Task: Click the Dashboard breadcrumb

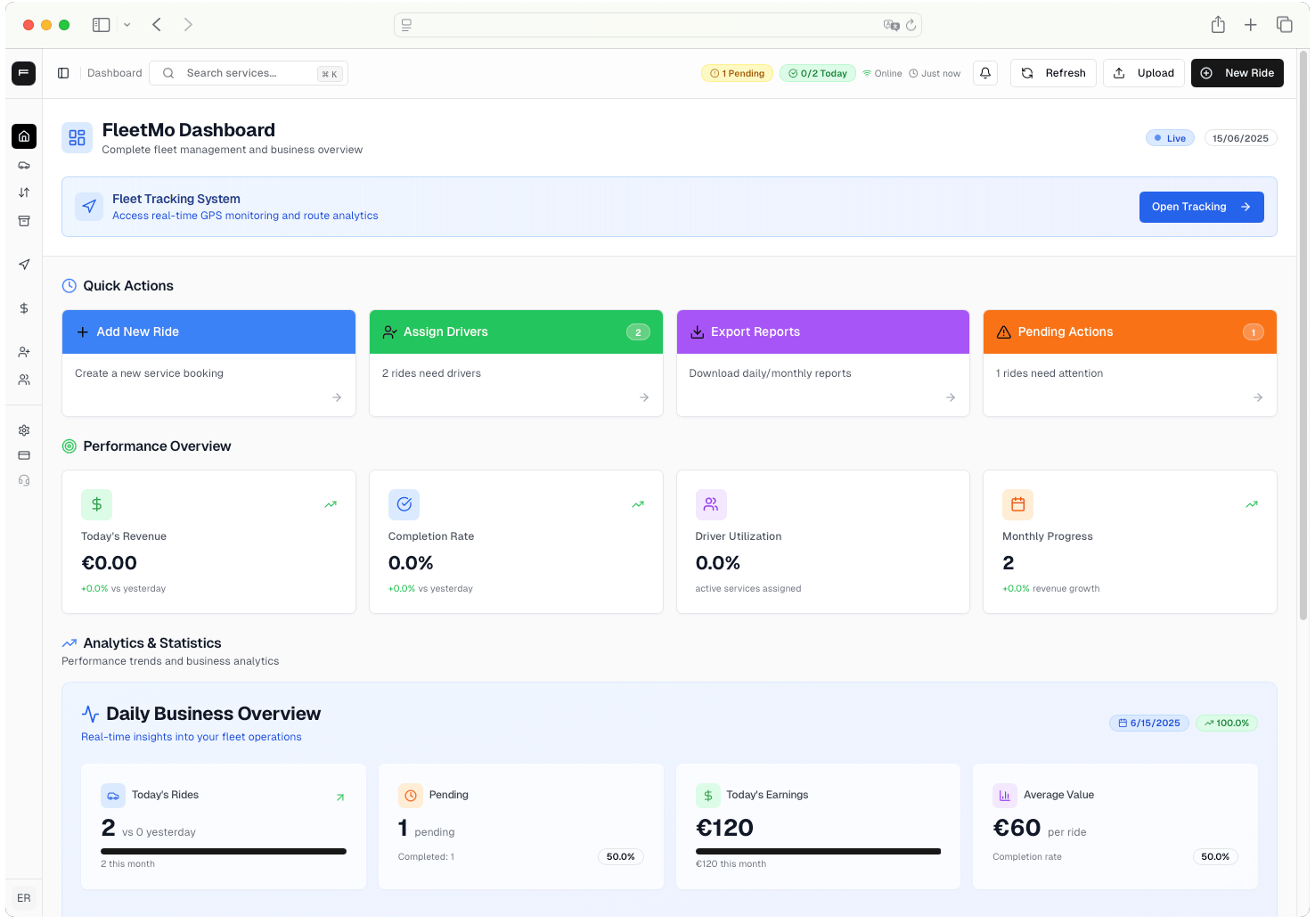Action: (115, 73)
